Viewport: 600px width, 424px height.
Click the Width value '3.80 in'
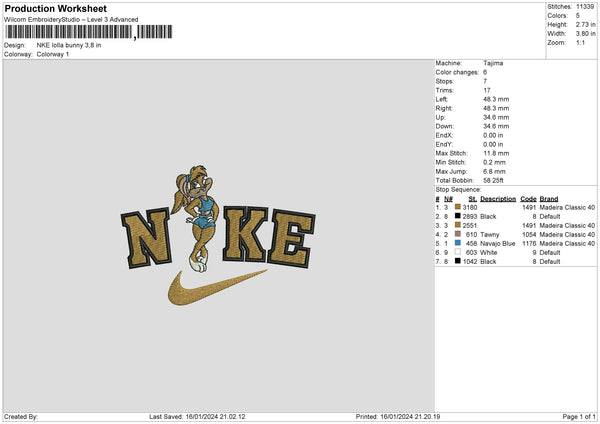585,34
